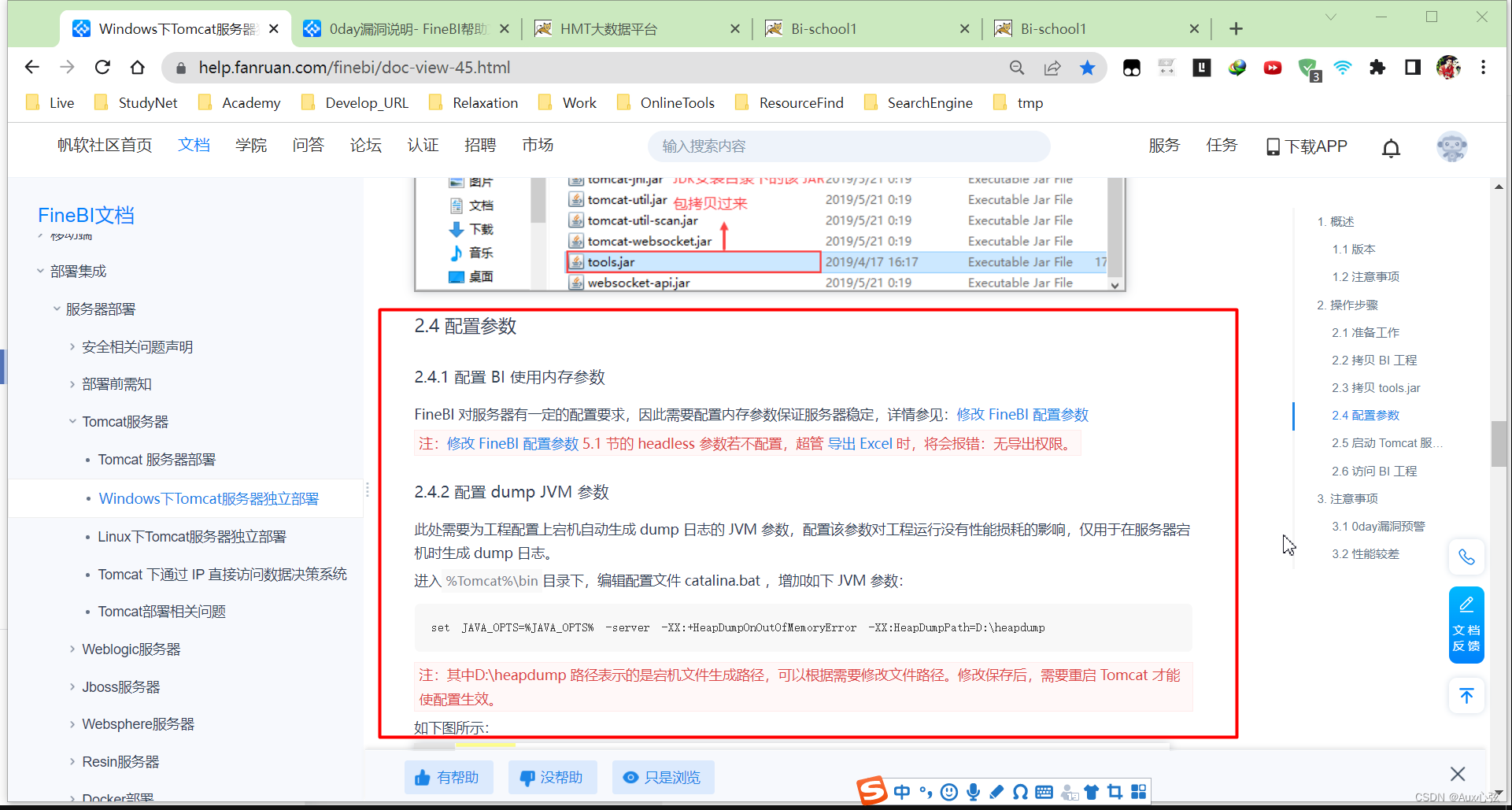Image resolution: width=1512 pixels, height=810 pixels.
Task: Open the Sogou emoji picker
Action: (949, 792)
